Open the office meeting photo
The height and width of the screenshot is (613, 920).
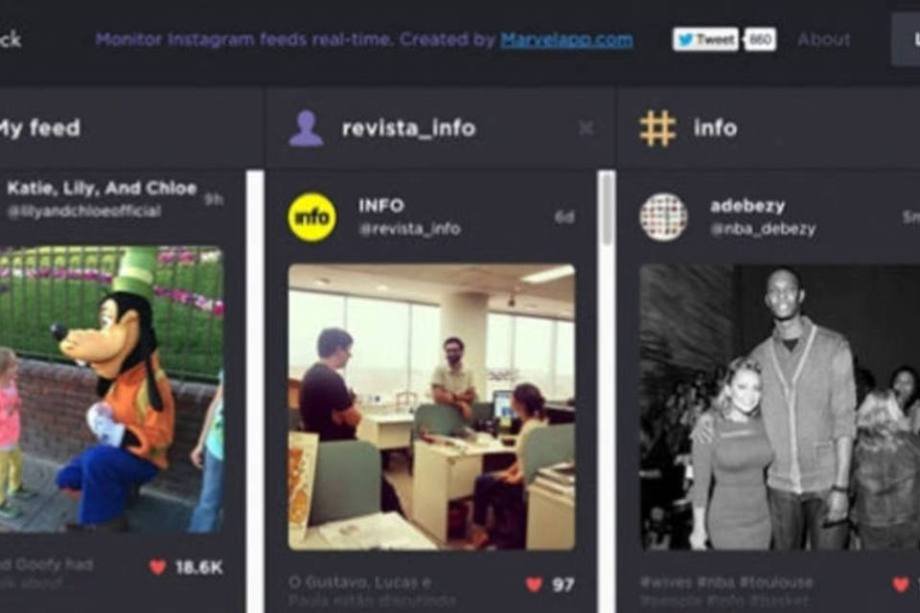432,407
